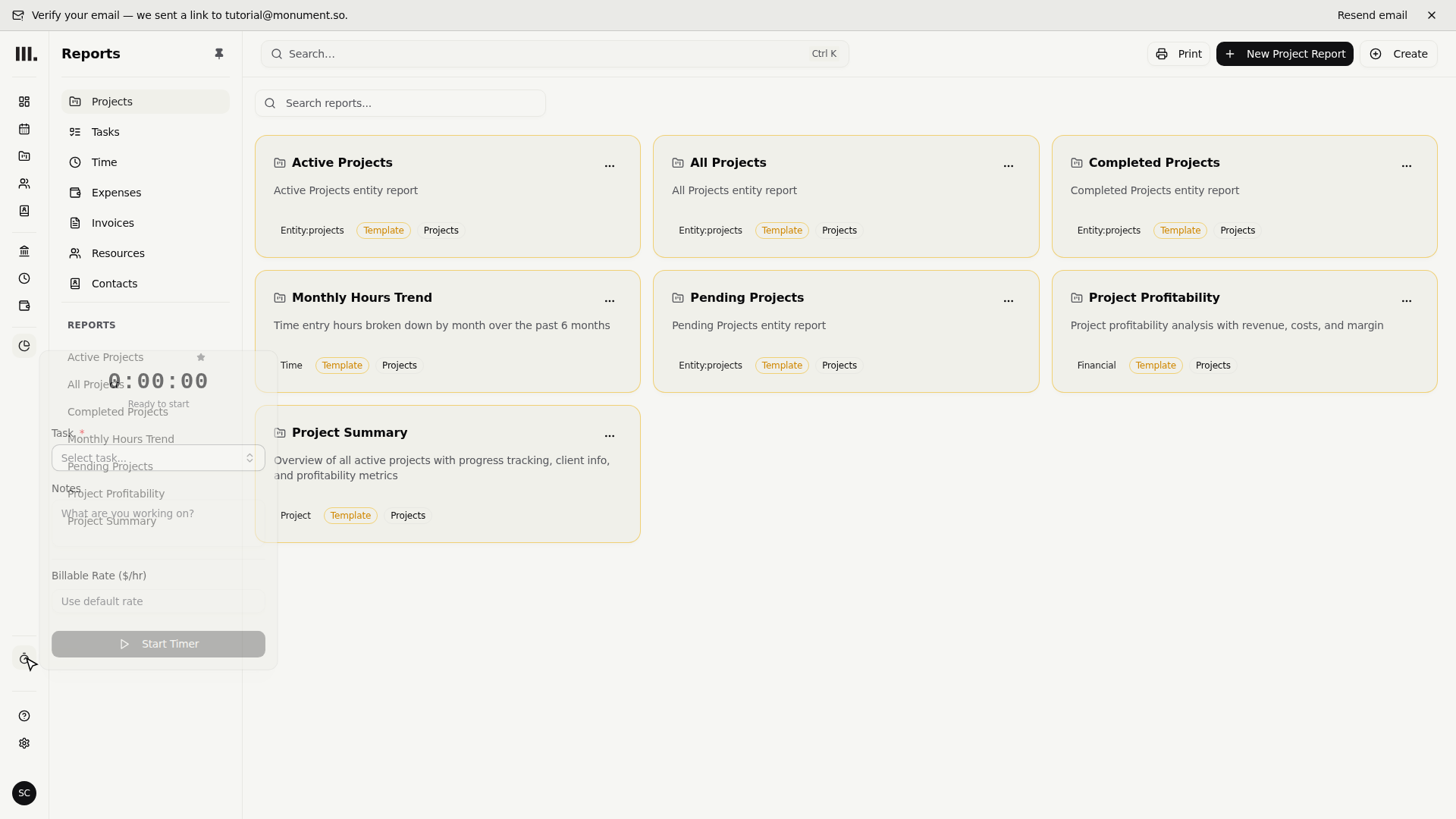This screenshot has height=819, width=1456.
Task: Open the dashboard grid icon in left rail
Action: pos(24,102)
